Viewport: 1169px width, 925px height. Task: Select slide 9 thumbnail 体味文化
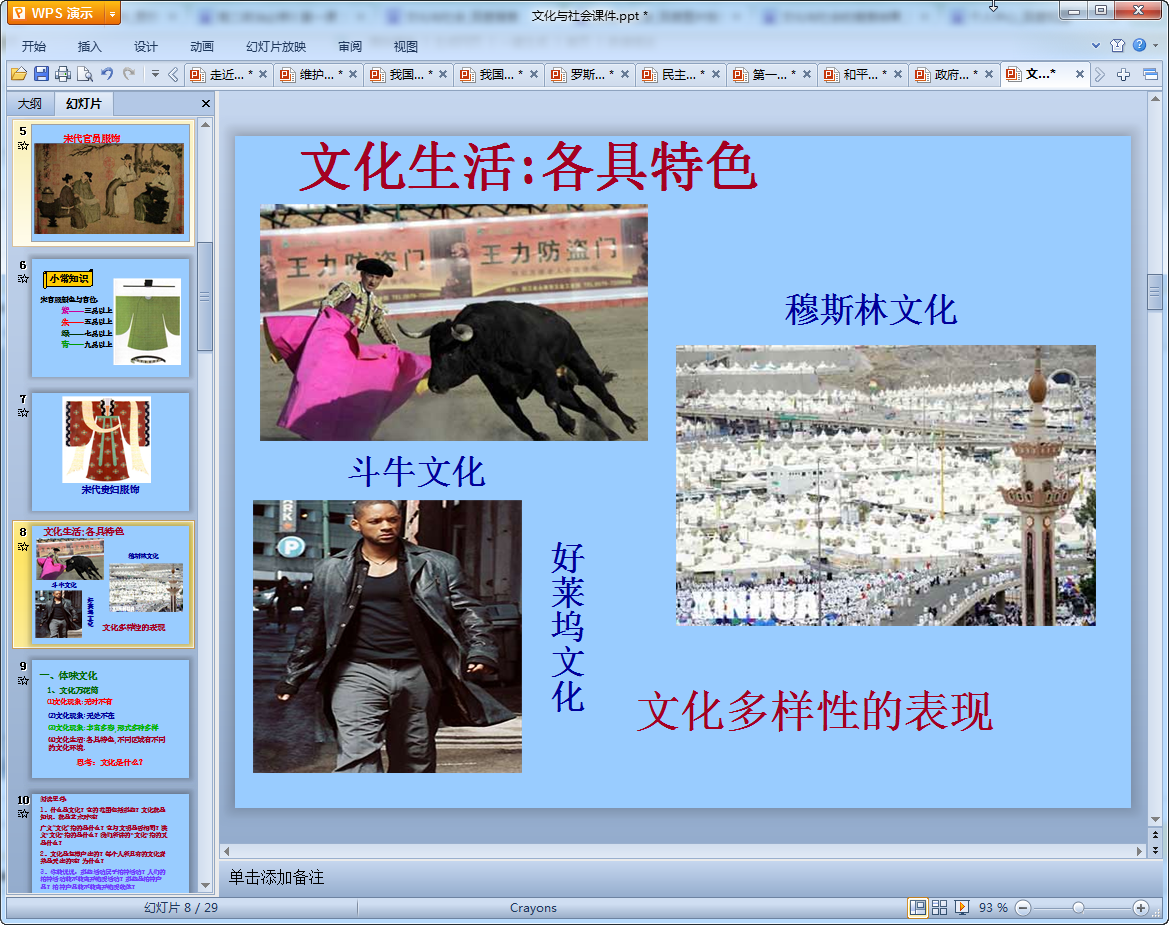pos(110,719)
